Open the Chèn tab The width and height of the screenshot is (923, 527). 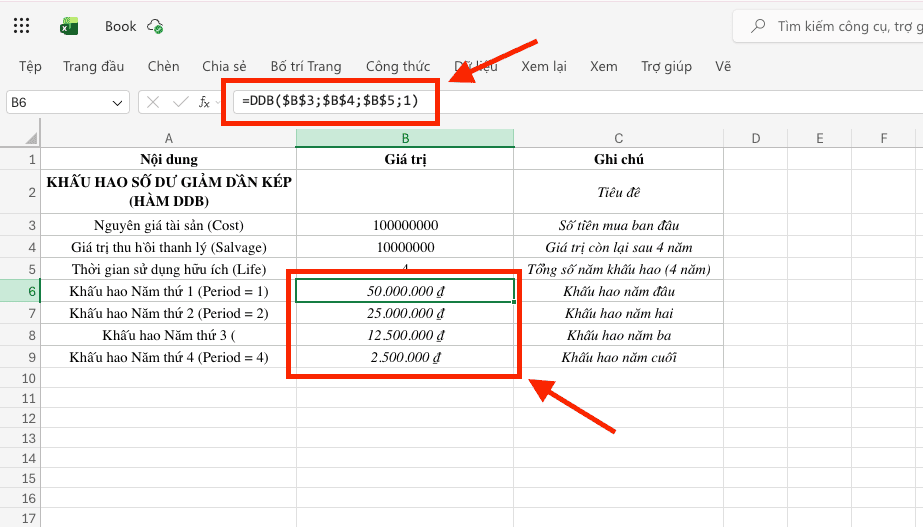point(164,67)
